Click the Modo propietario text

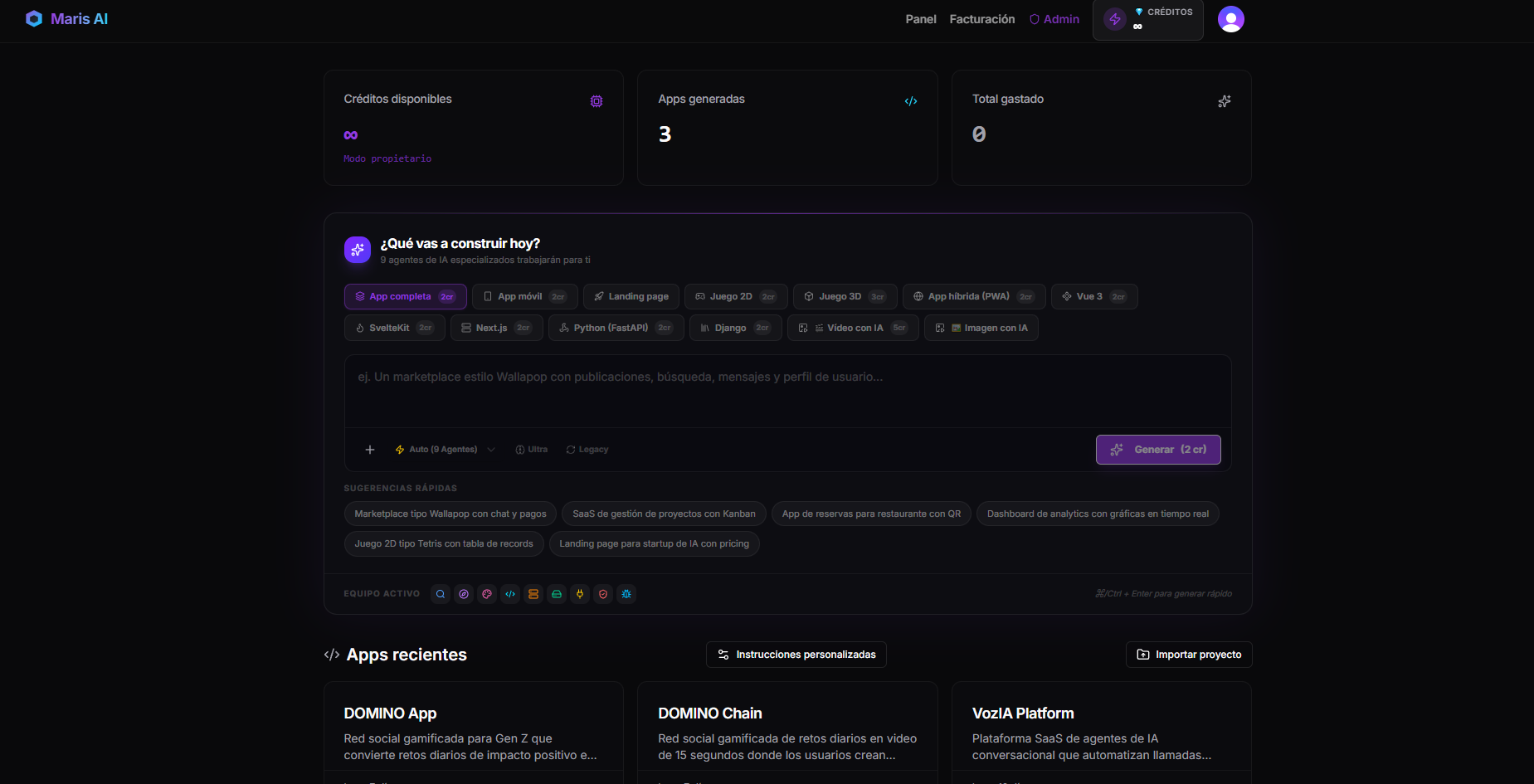[x=387, y=158]
